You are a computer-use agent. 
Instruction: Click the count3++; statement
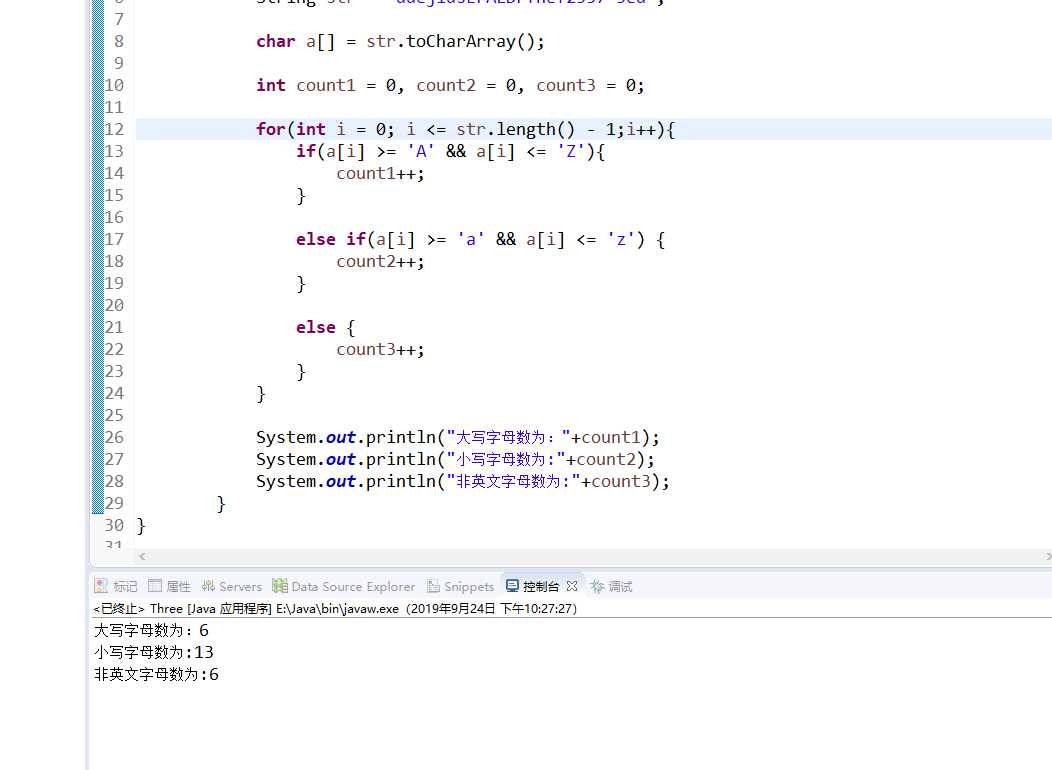click(x=380, y=349)
